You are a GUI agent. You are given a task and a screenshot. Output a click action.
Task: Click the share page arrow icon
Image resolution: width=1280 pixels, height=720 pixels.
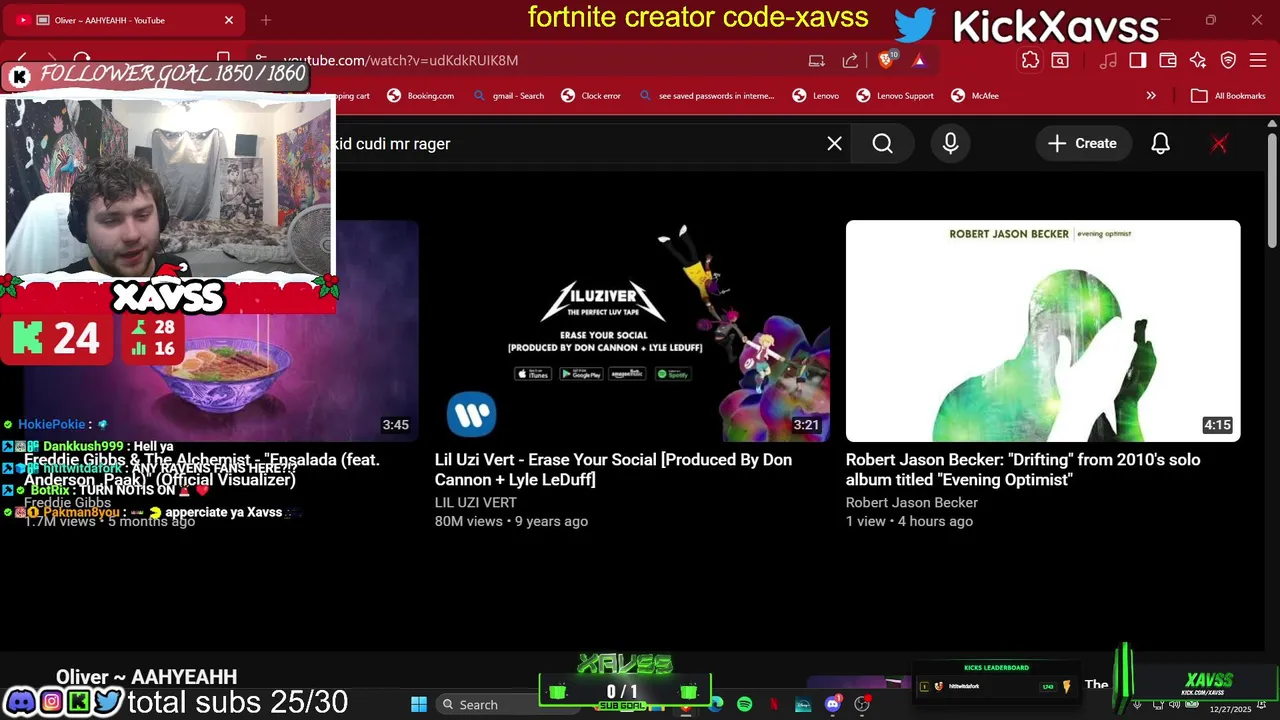click(x=850, y=60)
